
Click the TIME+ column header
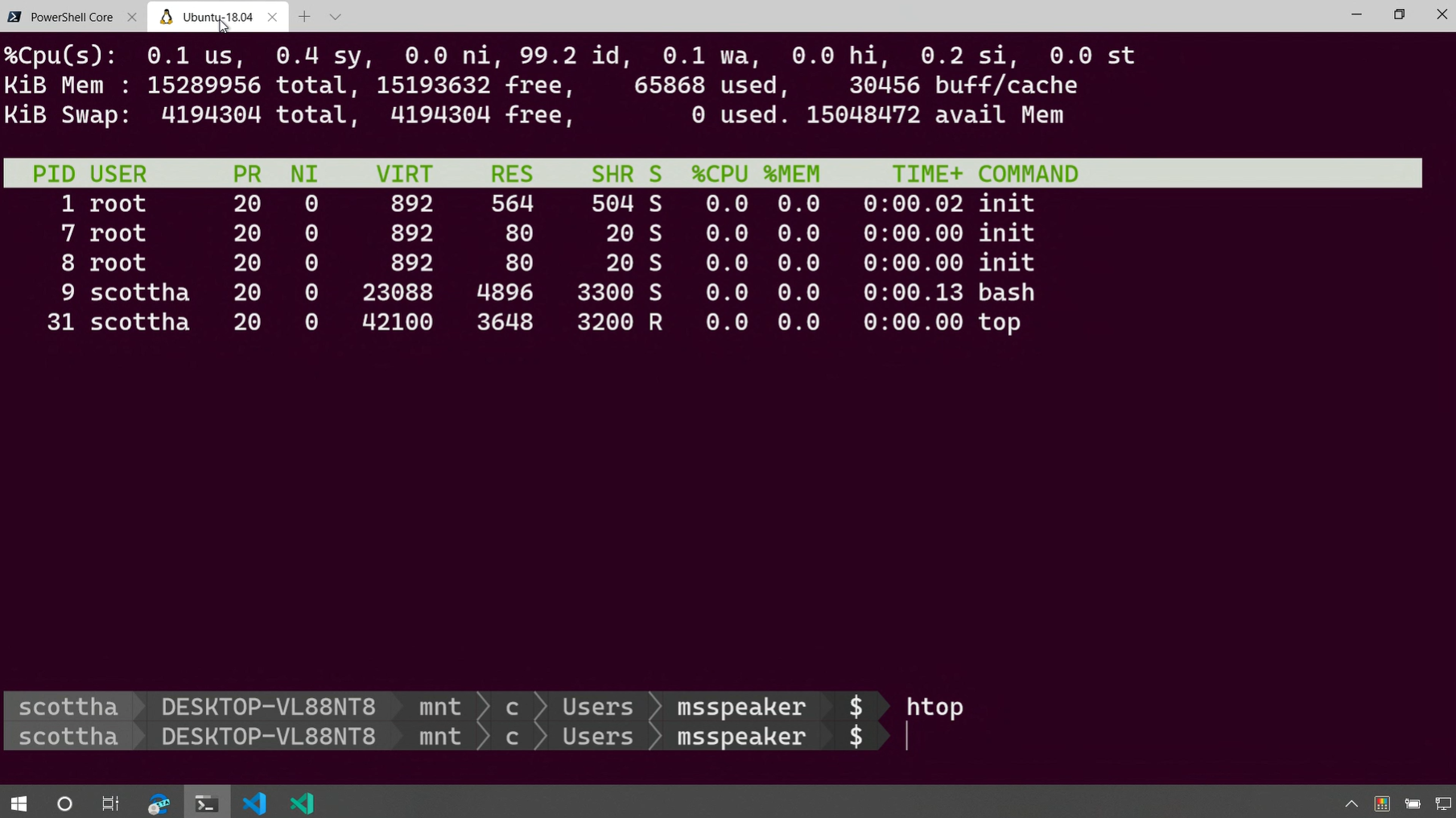click(x=927, y=174)
